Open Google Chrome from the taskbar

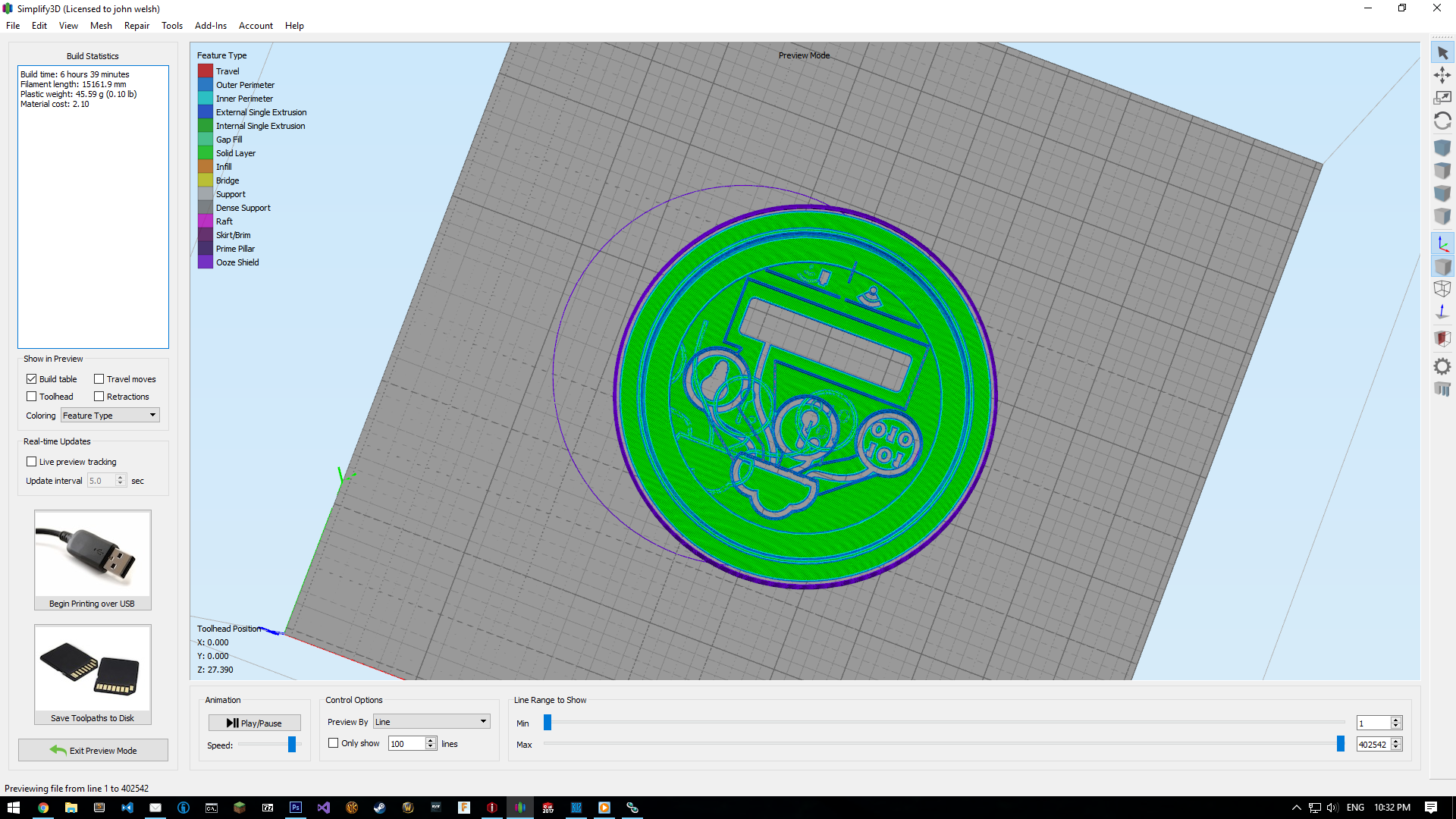[43, 808]
